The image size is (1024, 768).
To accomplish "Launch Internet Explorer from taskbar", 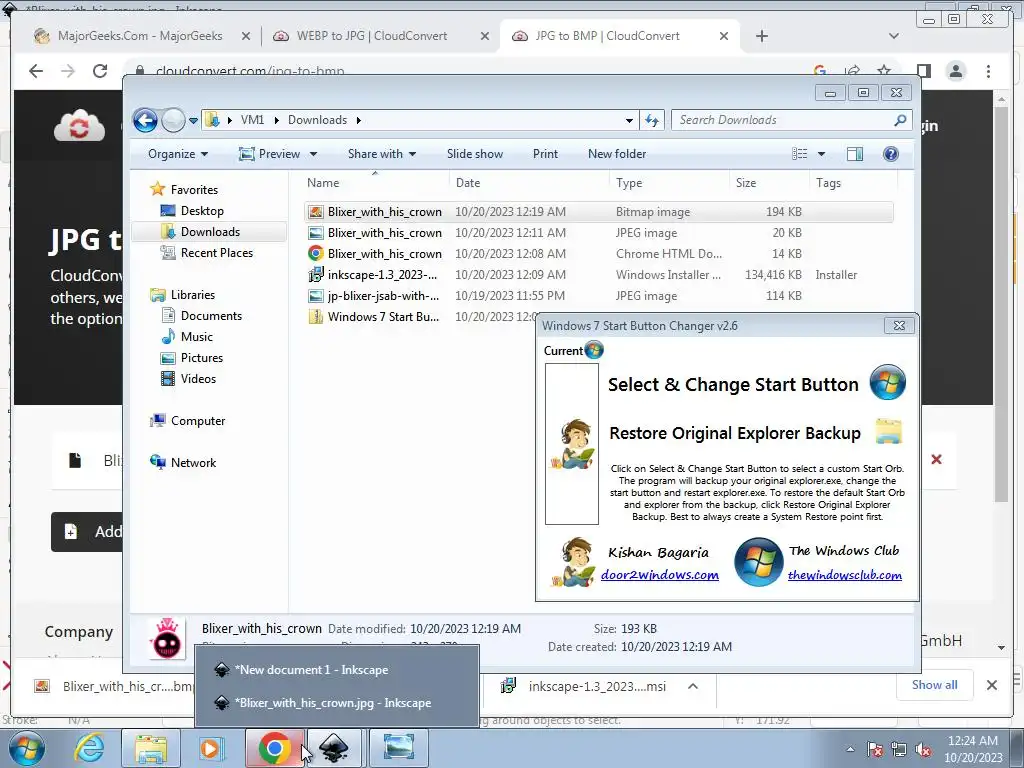I will (89, 748).
